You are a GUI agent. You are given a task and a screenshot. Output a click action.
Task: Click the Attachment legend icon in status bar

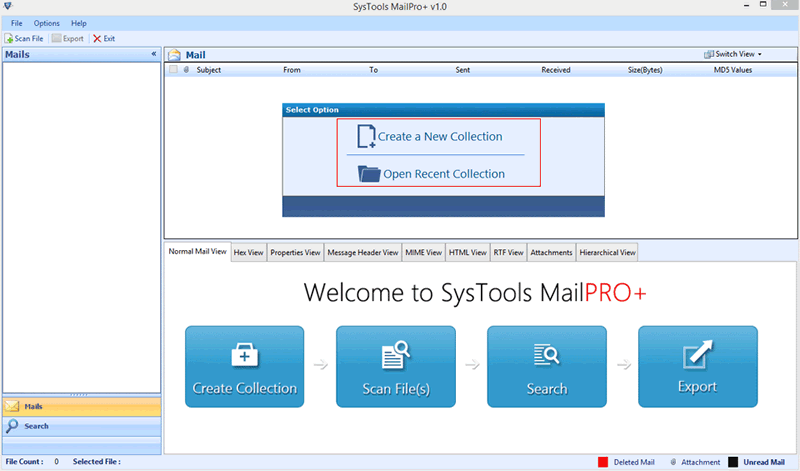(673, 462)
